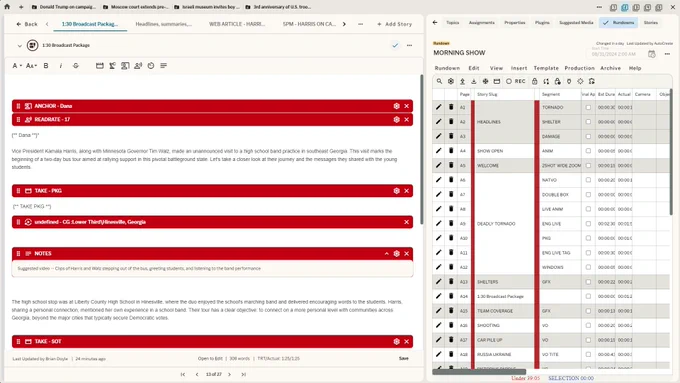This screenshot has height=383, width=680.
Task: Check the A1 TORNADO row checkbox
Action: pos(588,107)
